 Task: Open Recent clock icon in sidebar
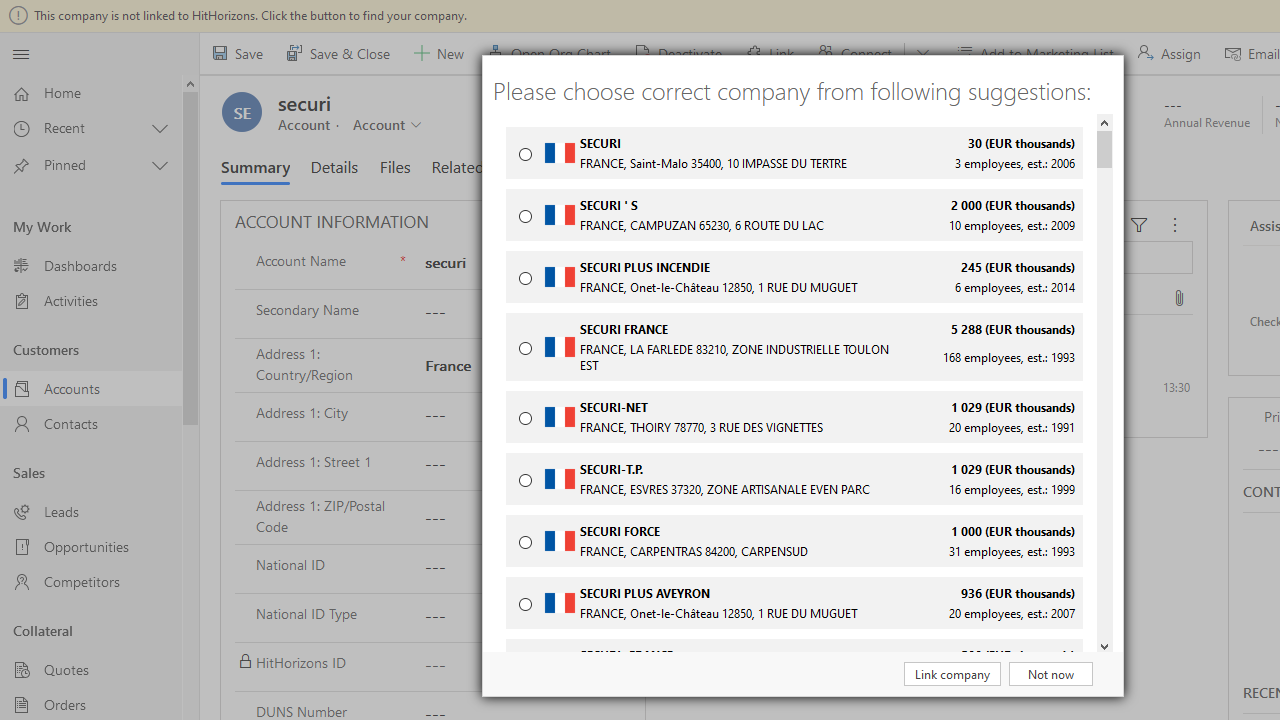point(22,128)
